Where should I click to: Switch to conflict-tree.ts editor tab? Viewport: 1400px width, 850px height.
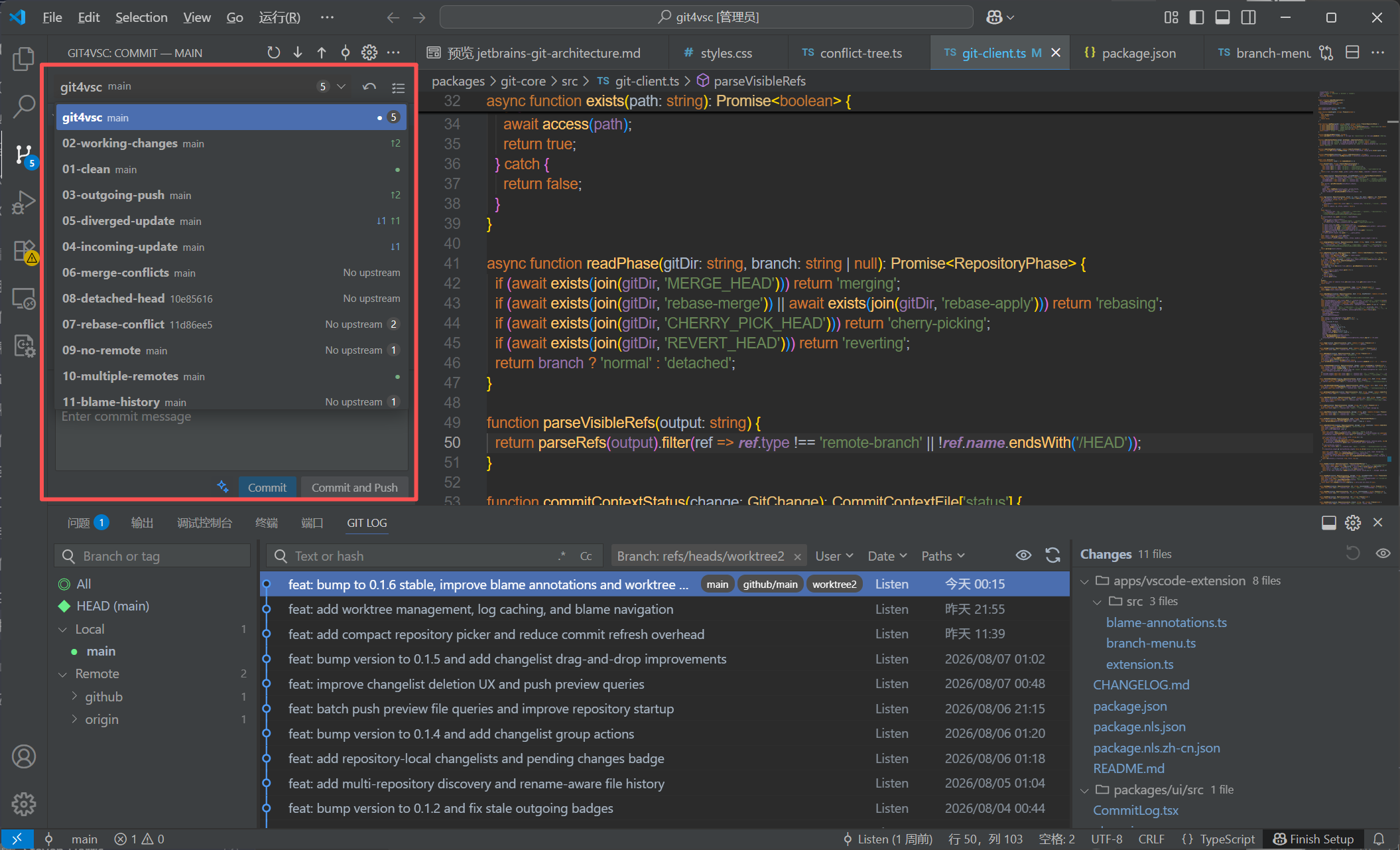861,52
